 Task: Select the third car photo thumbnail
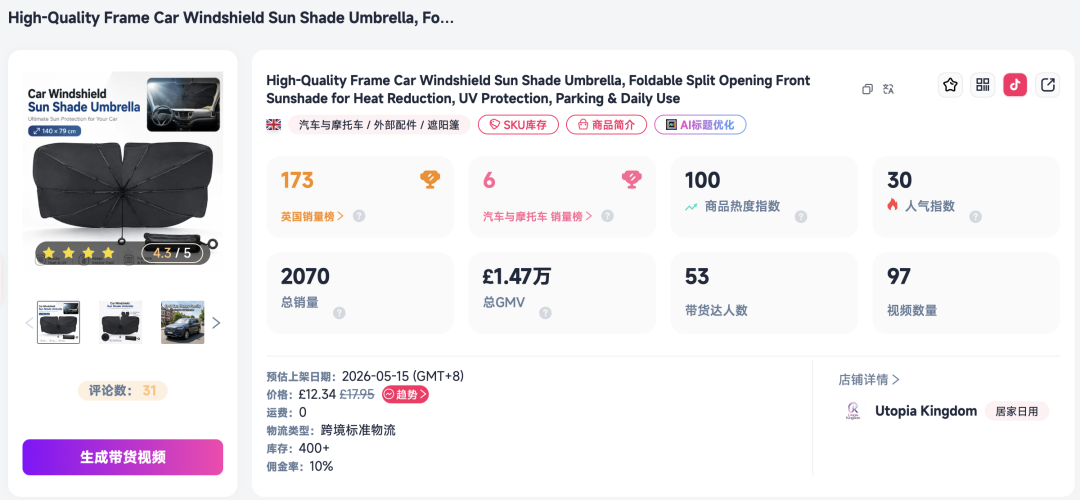[183, 322]
